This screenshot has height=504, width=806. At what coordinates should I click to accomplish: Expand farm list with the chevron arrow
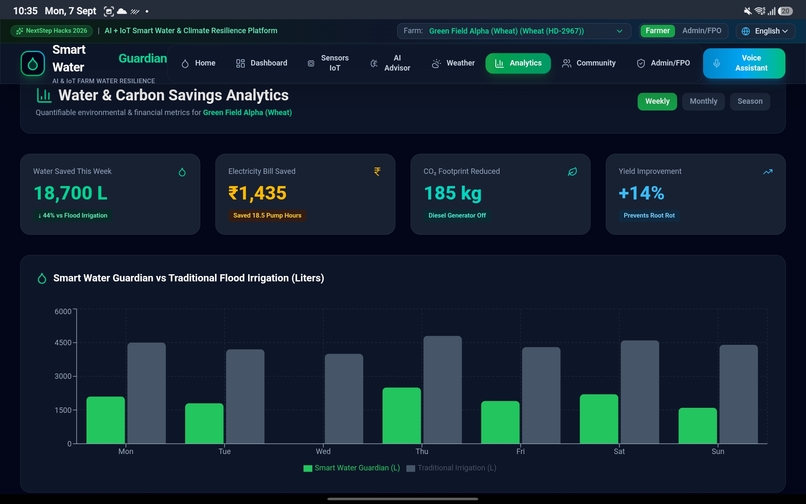point(619,31)
